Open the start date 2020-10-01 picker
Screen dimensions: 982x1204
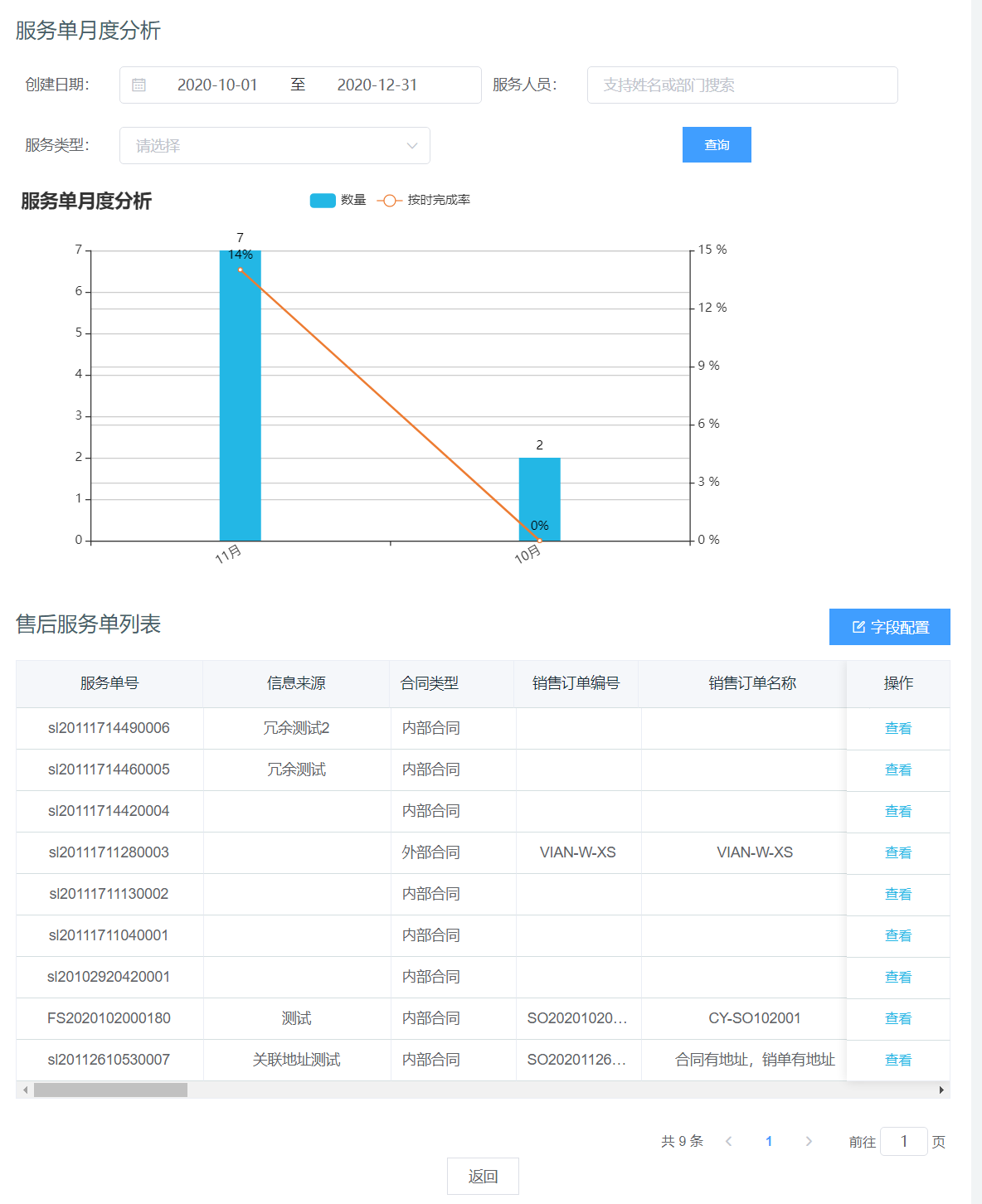pyautogui.click(x=217, y=85)
